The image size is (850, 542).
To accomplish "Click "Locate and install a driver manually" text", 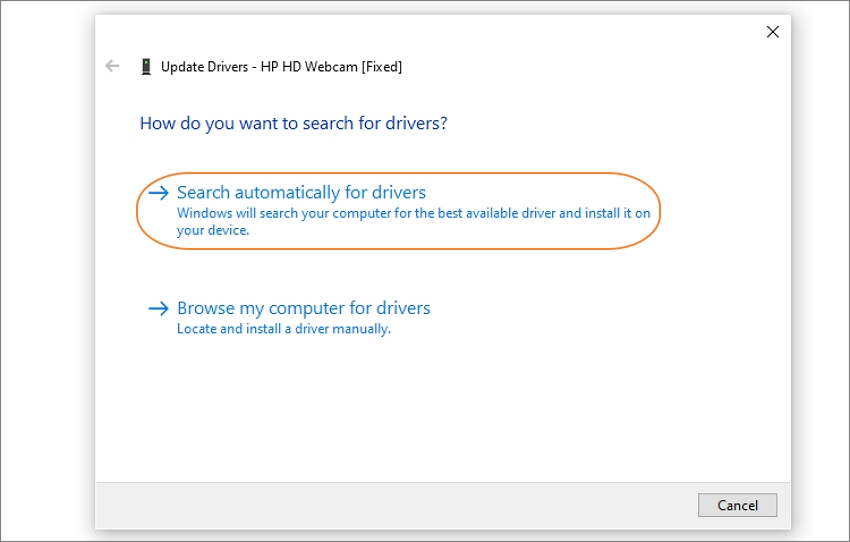I will point(284,329).
